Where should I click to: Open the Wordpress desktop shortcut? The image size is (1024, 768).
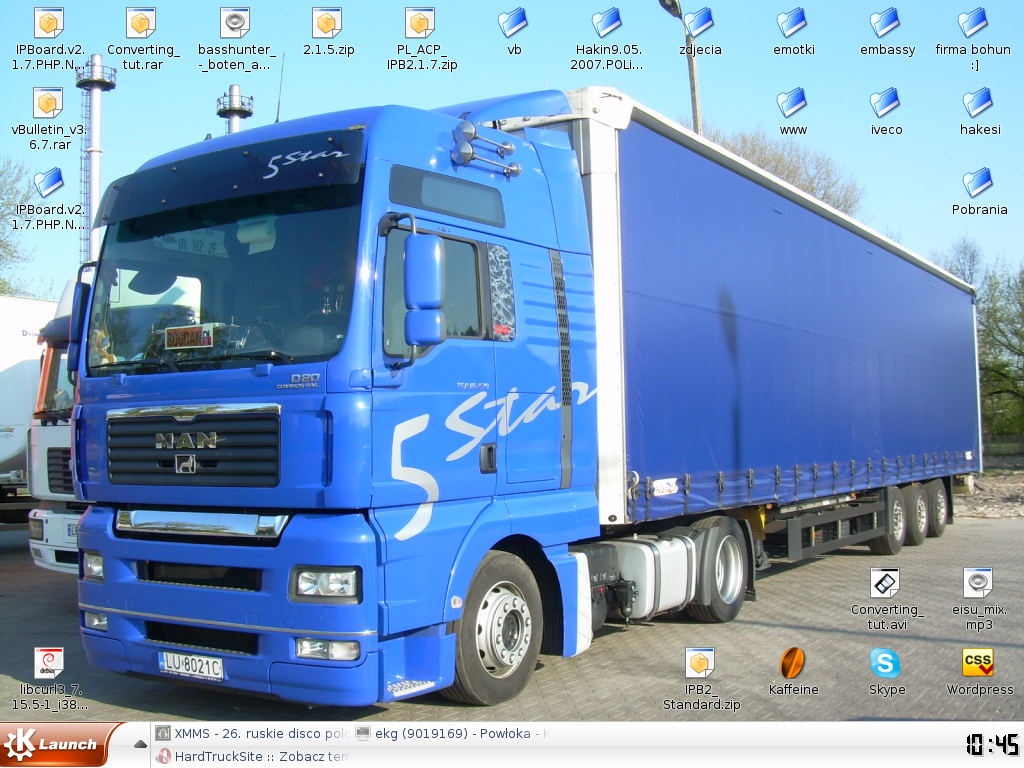coord(978,663)
